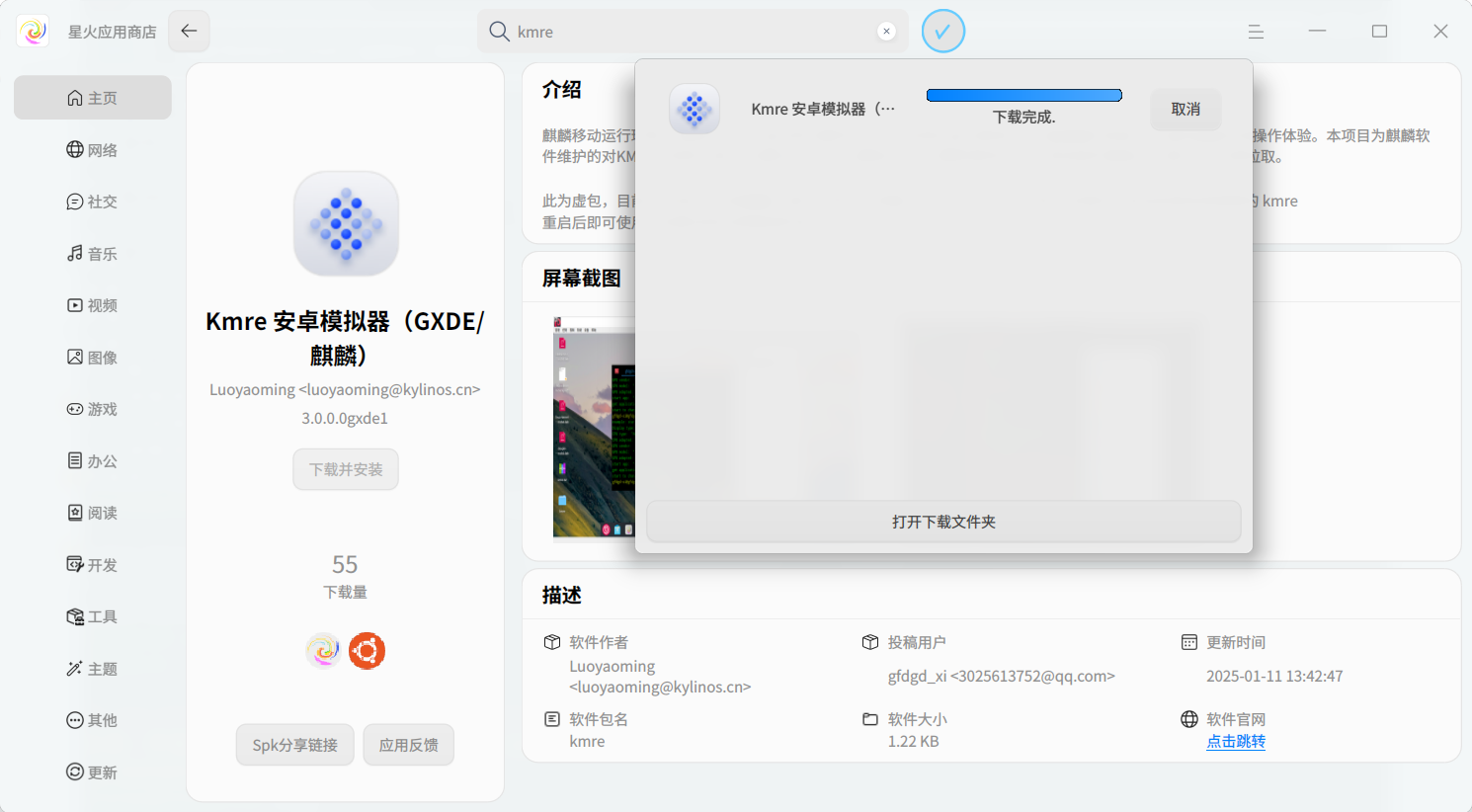Open the 网络 network category

pyautogui.click(x=93, y=150)
